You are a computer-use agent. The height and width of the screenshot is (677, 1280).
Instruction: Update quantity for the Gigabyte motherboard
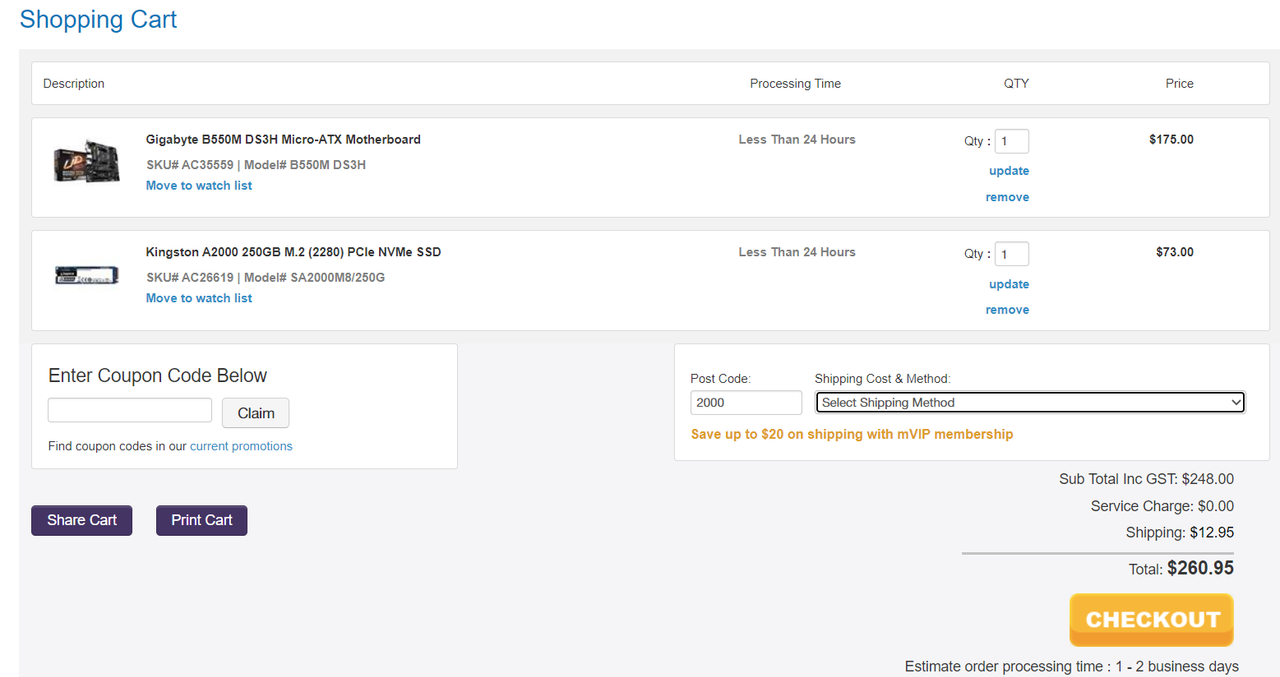(1009, 171)
